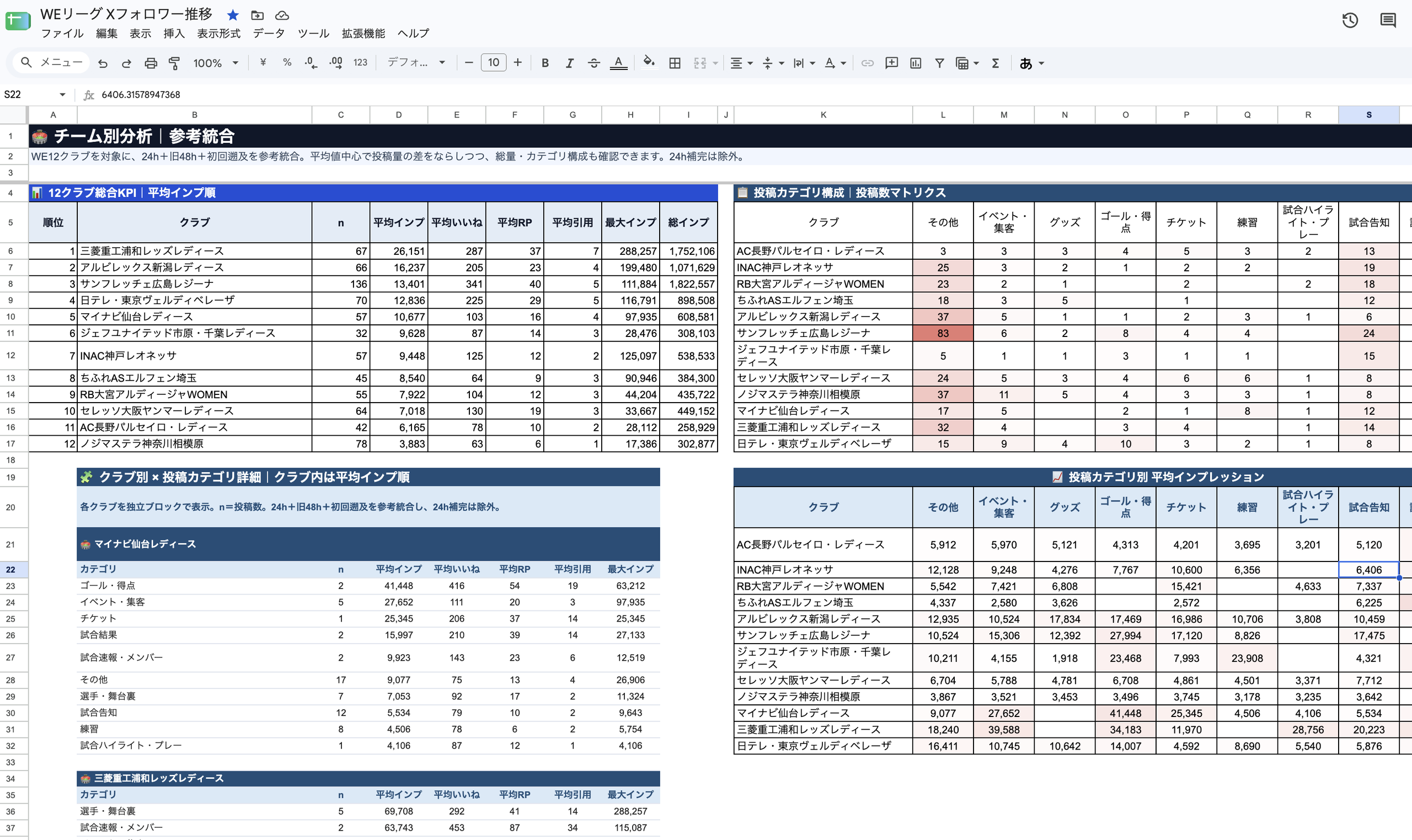Toggle italic formatting
1412x840 pixels.
pyautogui.click(x=569, y=63)
